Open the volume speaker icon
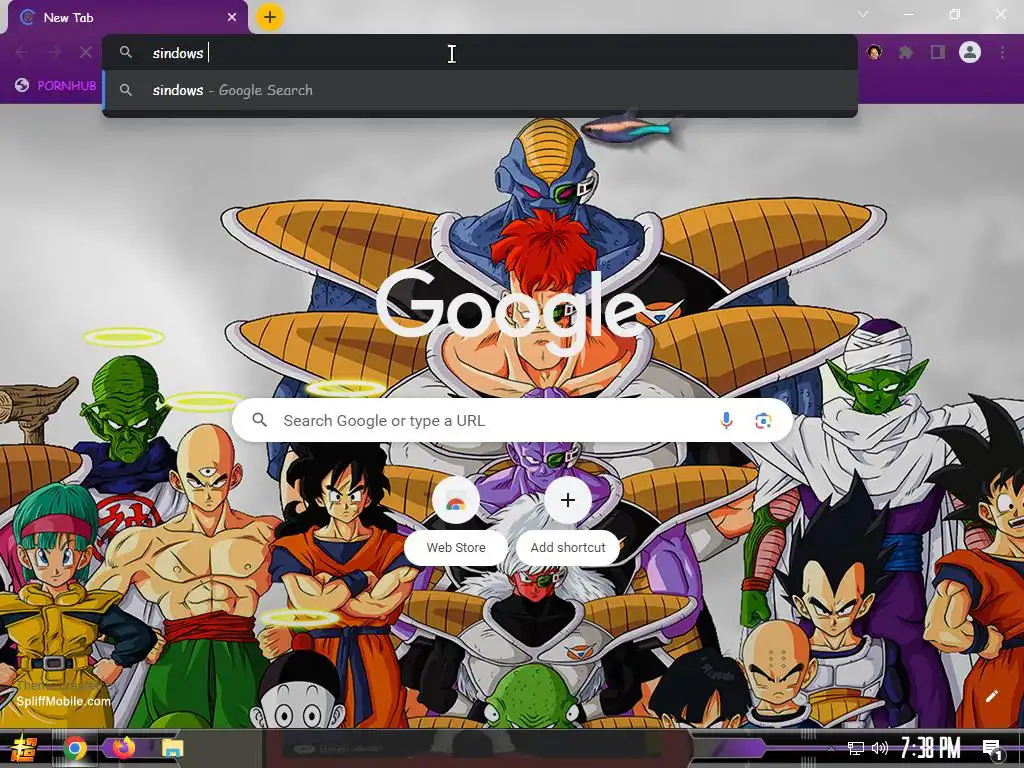The height and width of the screenshot is (768, 1024). pos(880,748)
